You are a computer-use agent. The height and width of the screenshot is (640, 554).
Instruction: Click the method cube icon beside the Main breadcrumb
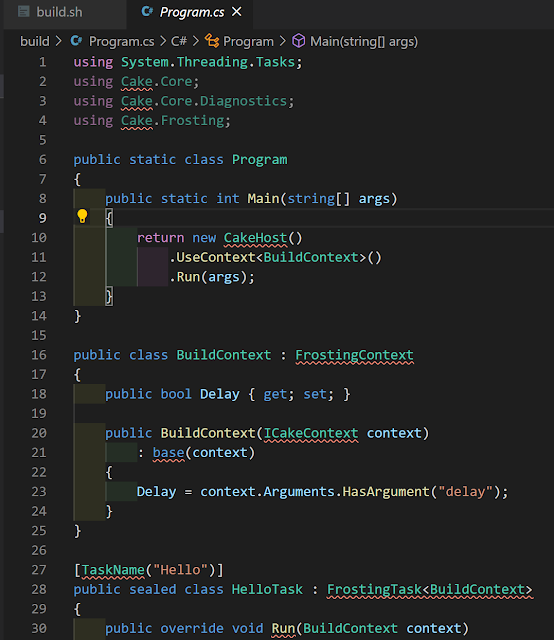(298, 41)
